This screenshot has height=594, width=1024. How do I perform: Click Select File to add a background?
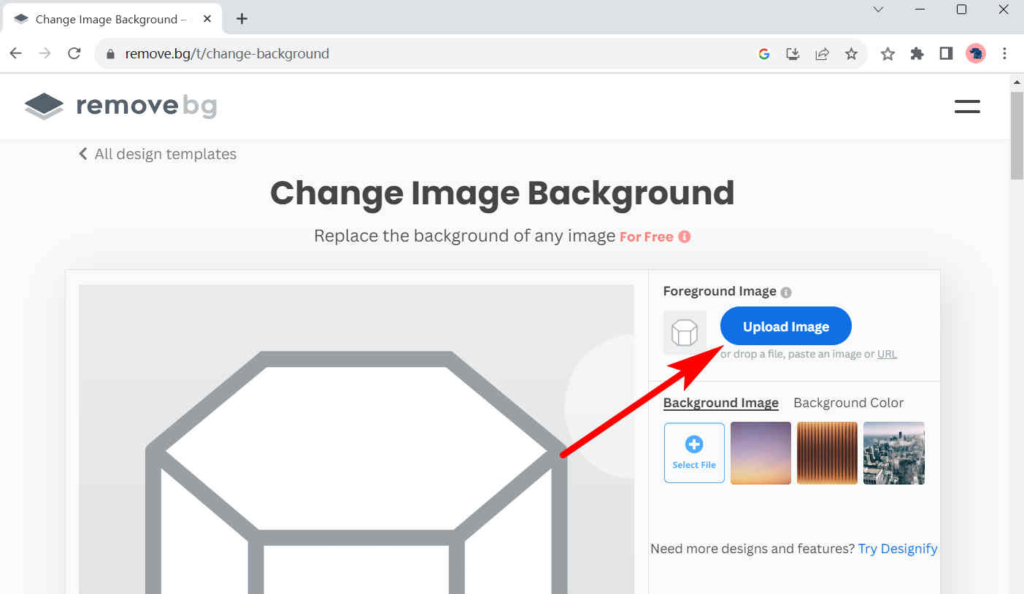point(693,452)
